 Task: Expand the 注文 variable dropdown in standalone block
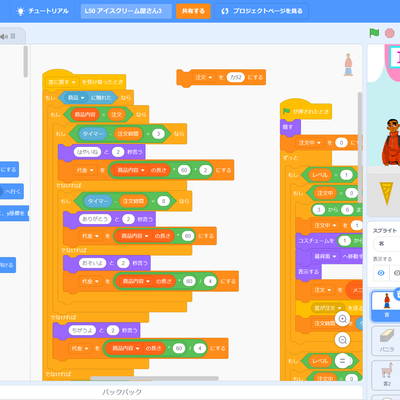point(204,77)
